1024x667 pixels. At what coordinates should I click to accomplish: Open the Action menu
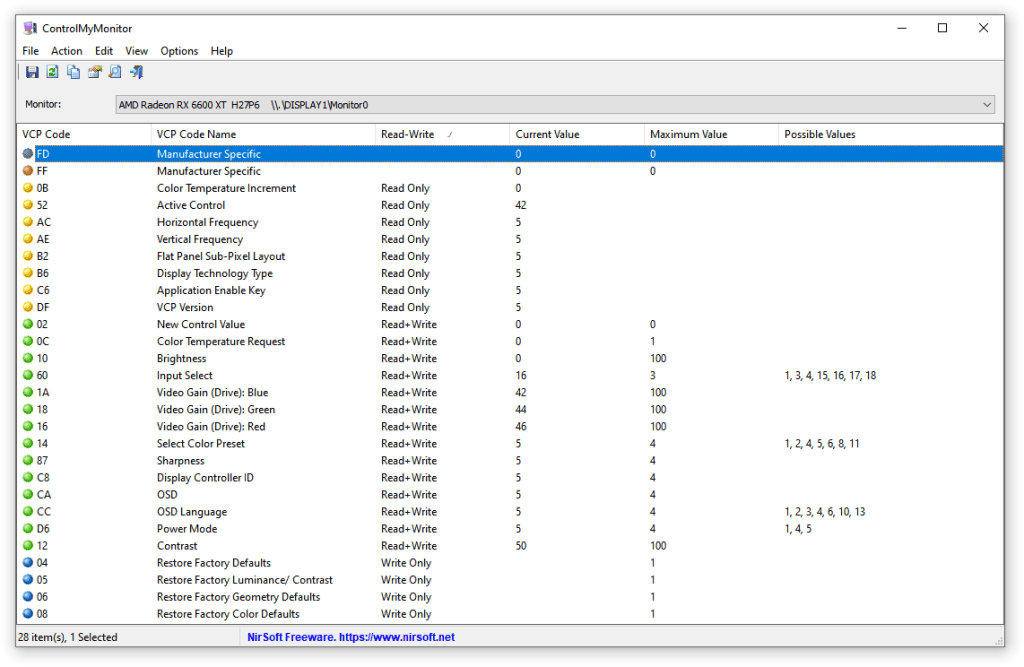click(66, 51)
